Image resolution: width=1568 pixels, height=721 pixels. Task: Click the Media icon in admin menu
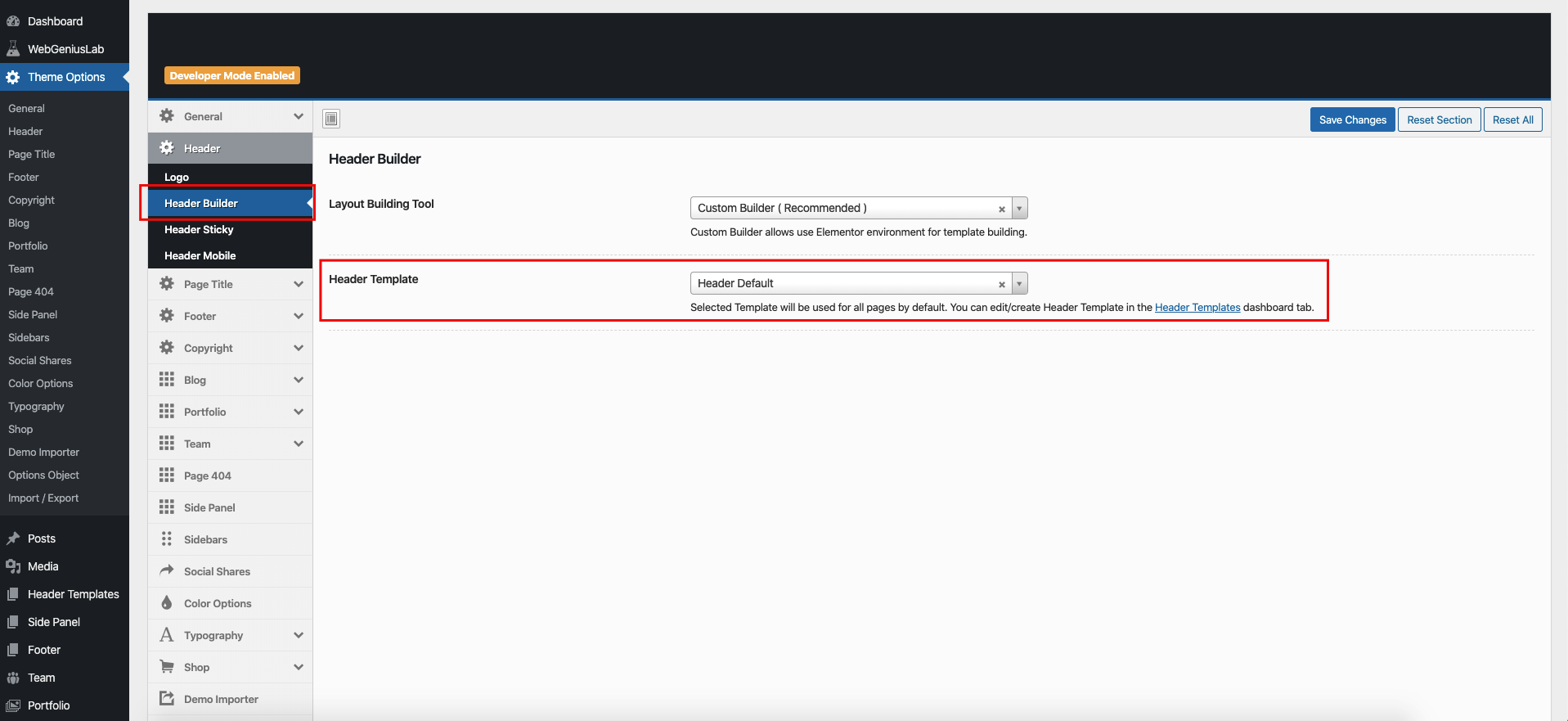pos(13,566)
